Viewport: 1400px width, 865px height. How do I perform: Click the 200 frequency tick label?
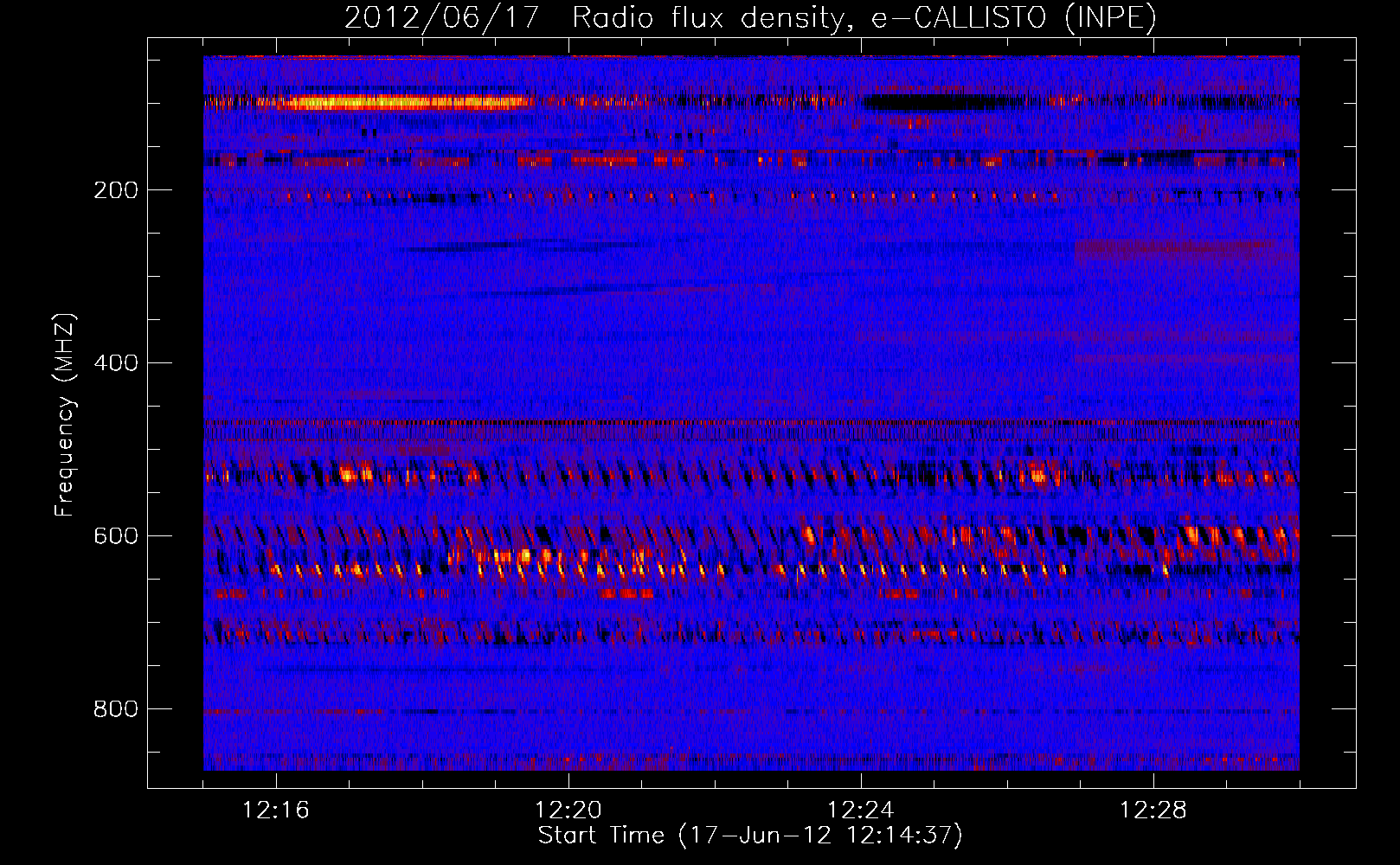coord(116,190)
